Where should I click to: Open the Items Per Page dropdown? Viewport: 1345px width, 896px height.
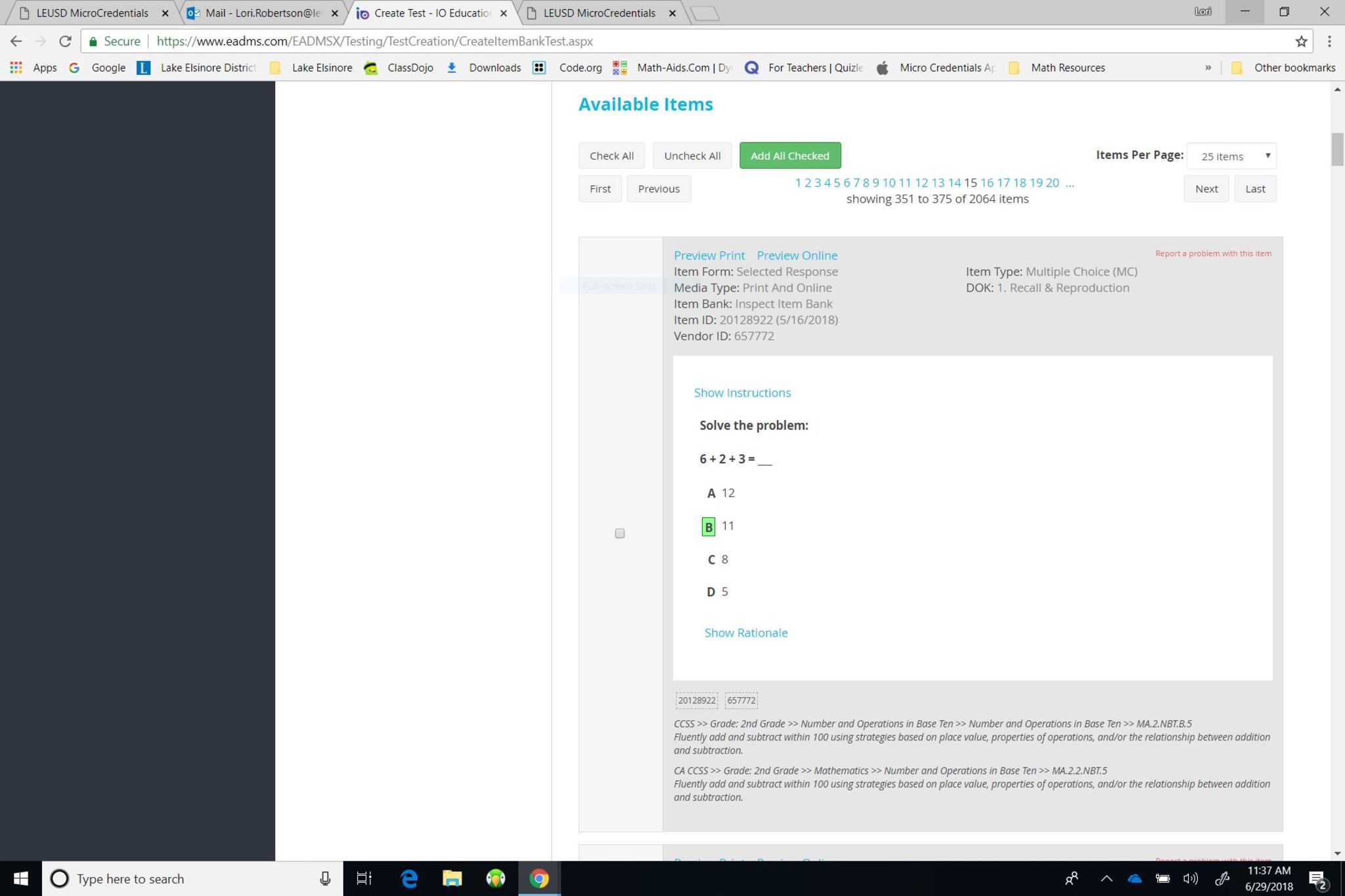click(1231, 156)
